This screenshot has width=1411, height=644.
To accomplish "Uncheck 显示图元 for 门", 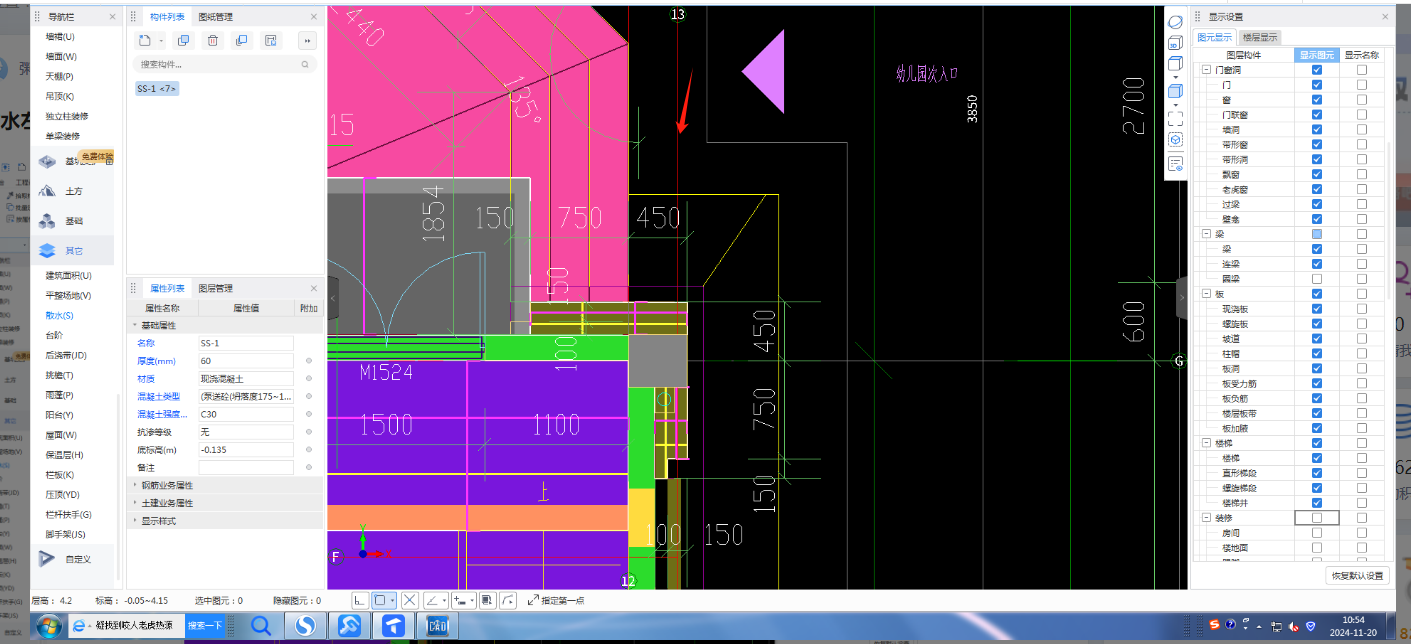I will click(x=1316, y=85).
